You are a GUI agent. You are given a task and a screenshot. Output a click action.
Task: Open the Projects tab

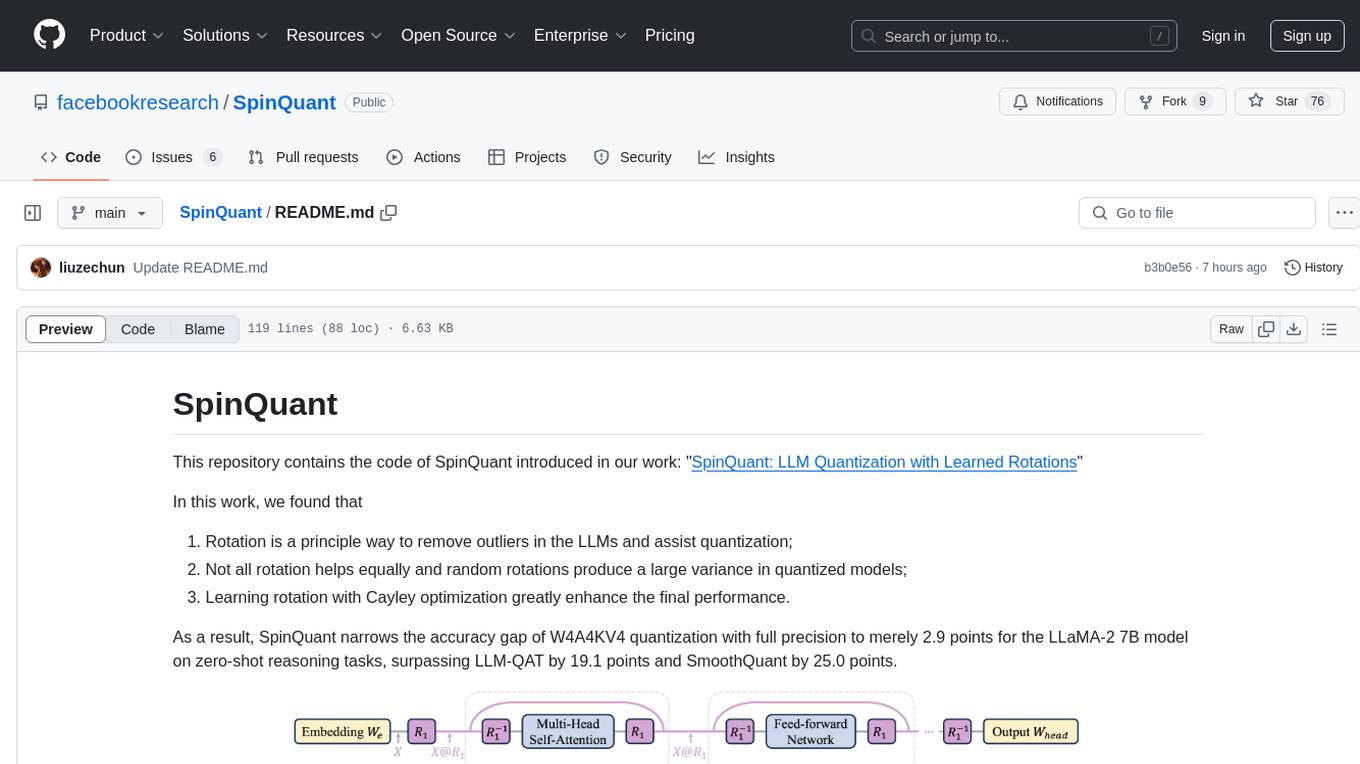click(527, 157)
